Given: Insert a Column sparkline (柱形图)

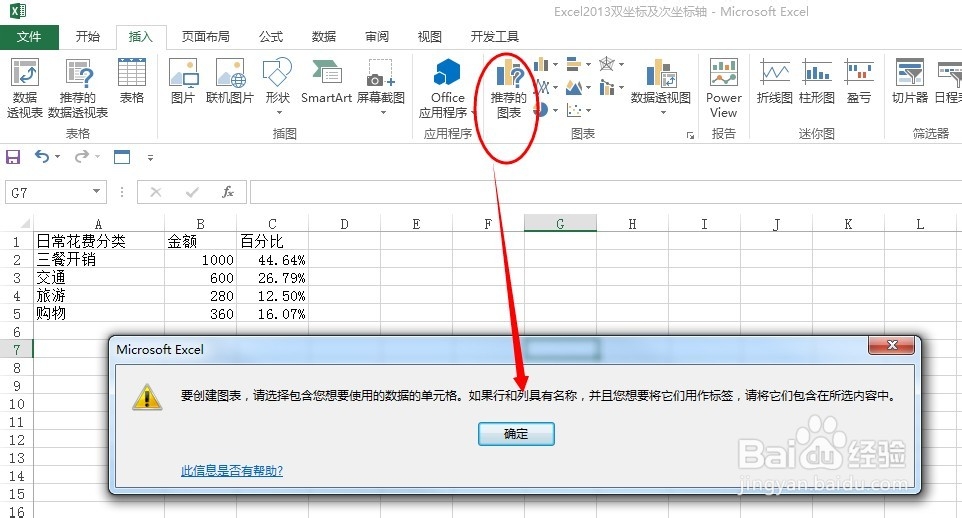Looking at the screenshot, I should pos(817,81).
